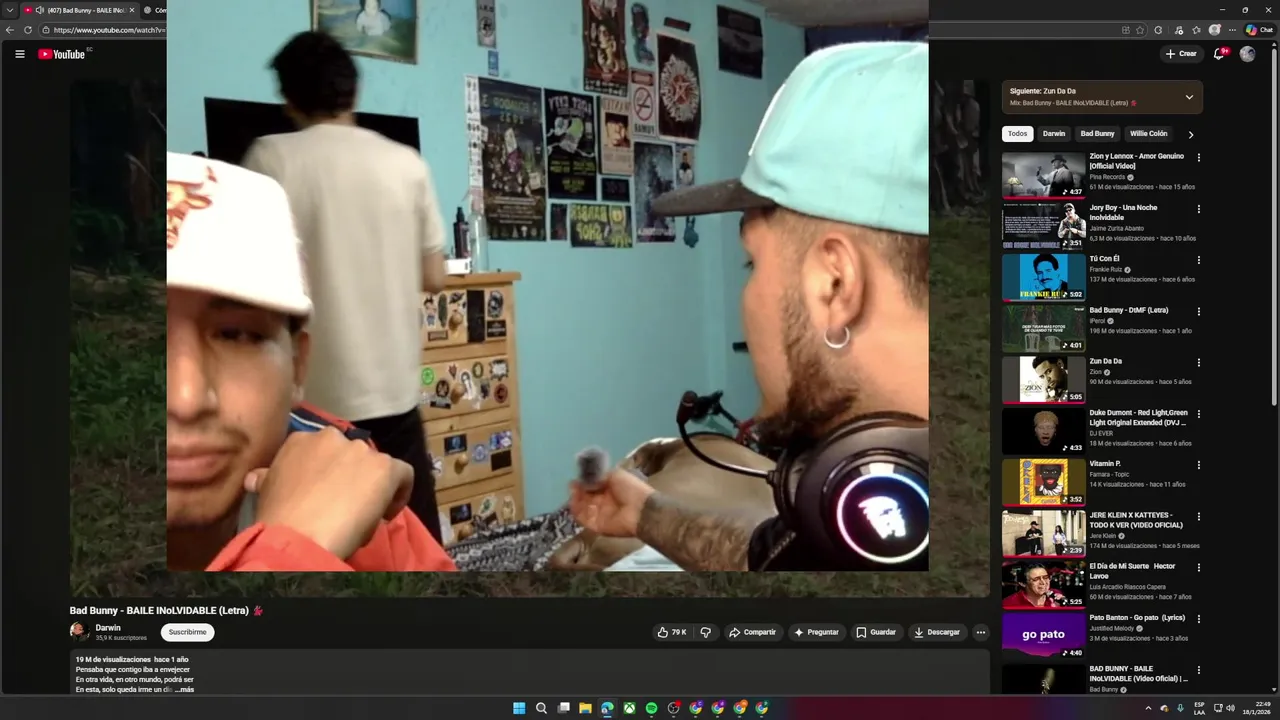
Task: Click the Preguntar button
Action: [x=816, y=632]
